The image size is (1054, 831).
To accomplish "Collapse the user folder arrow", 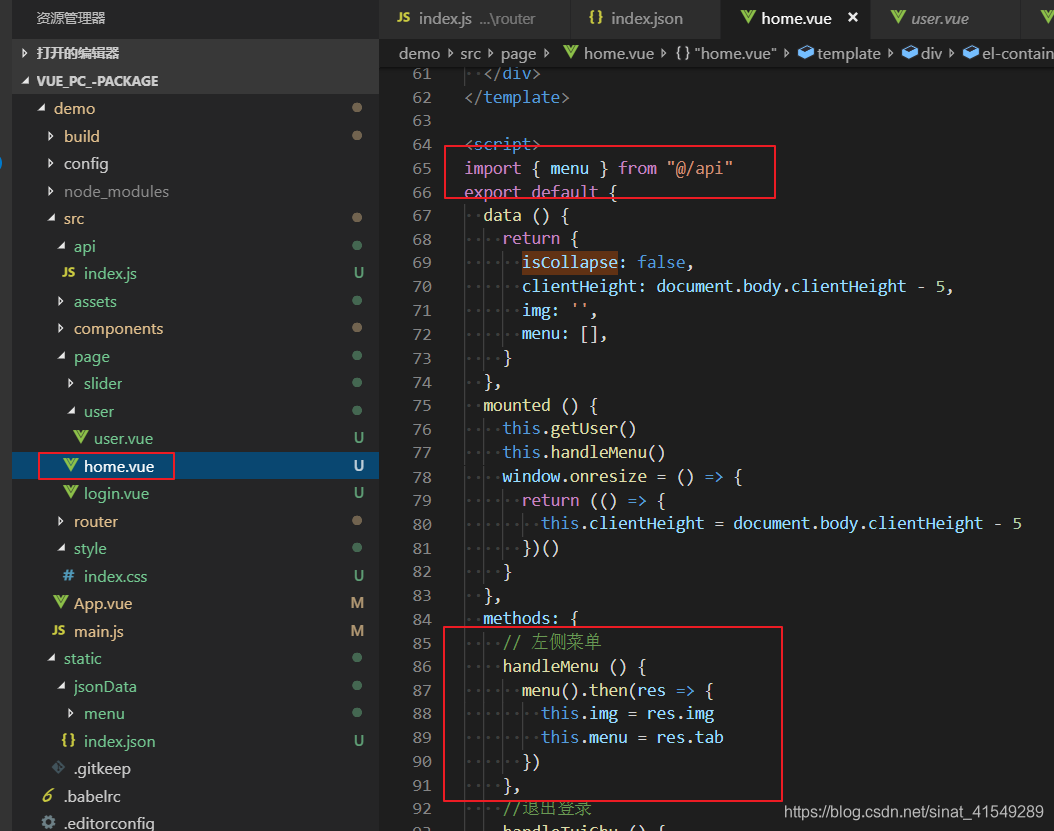I will (71, 411).
